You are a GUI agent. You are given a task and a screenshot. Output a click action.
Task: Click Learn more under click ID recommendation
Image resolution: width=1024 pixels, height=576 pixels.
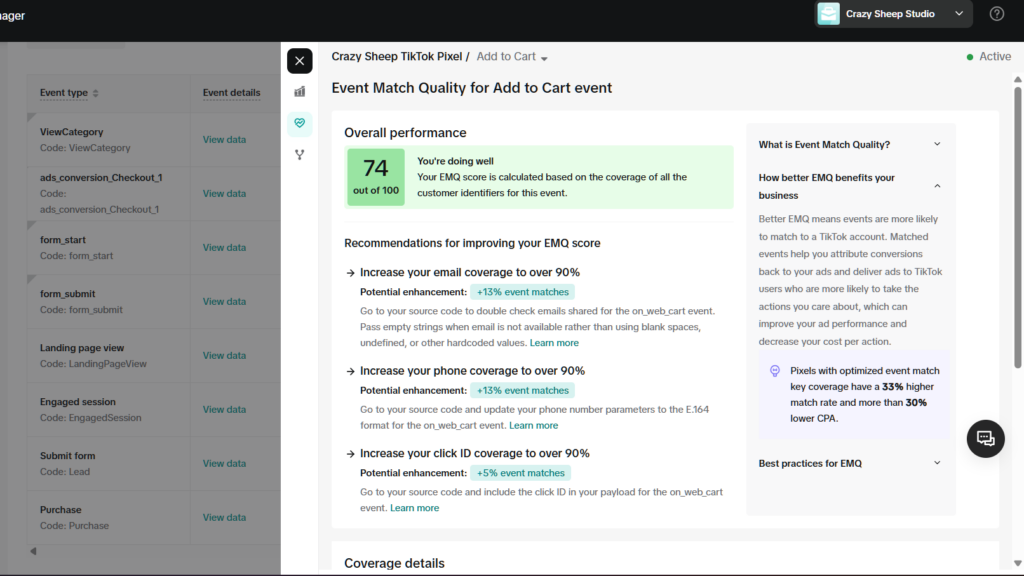414,508
